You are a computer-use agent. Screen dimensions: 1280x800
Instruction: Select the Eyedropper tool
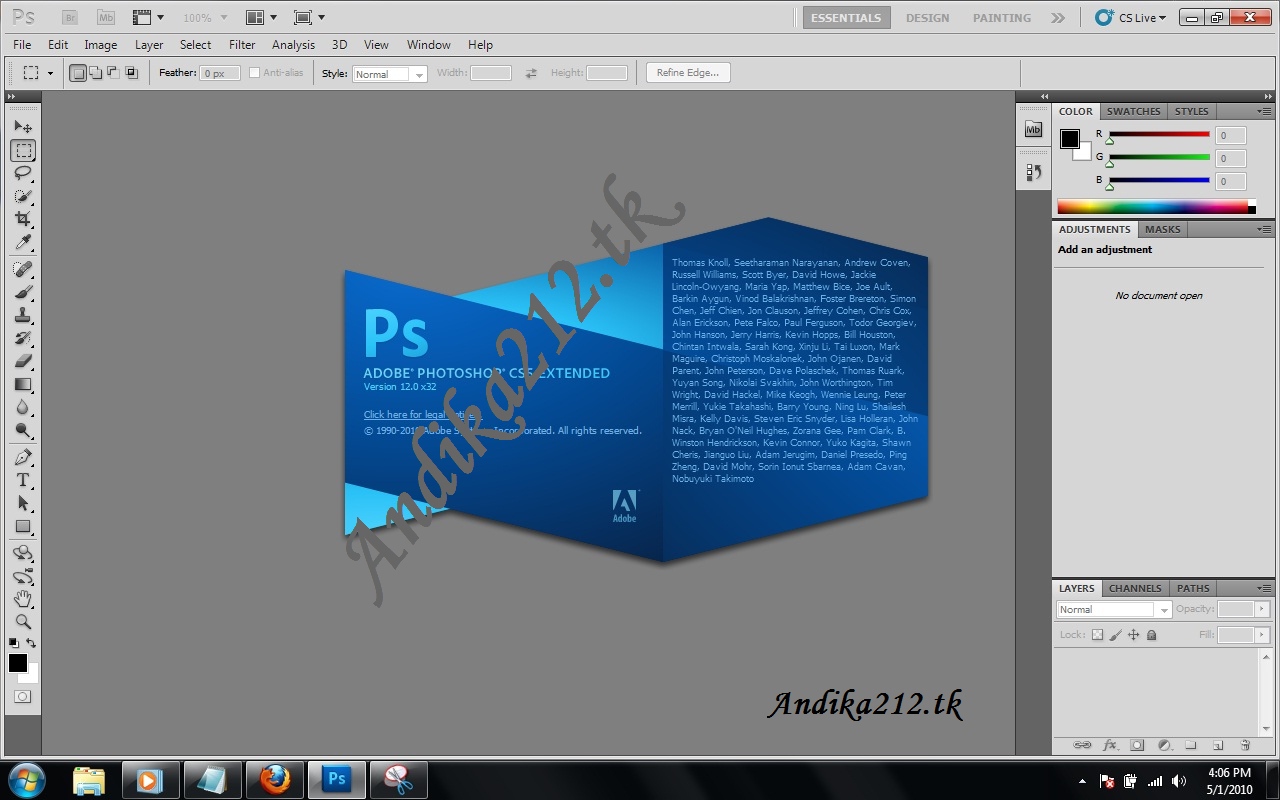click(23, 243)
